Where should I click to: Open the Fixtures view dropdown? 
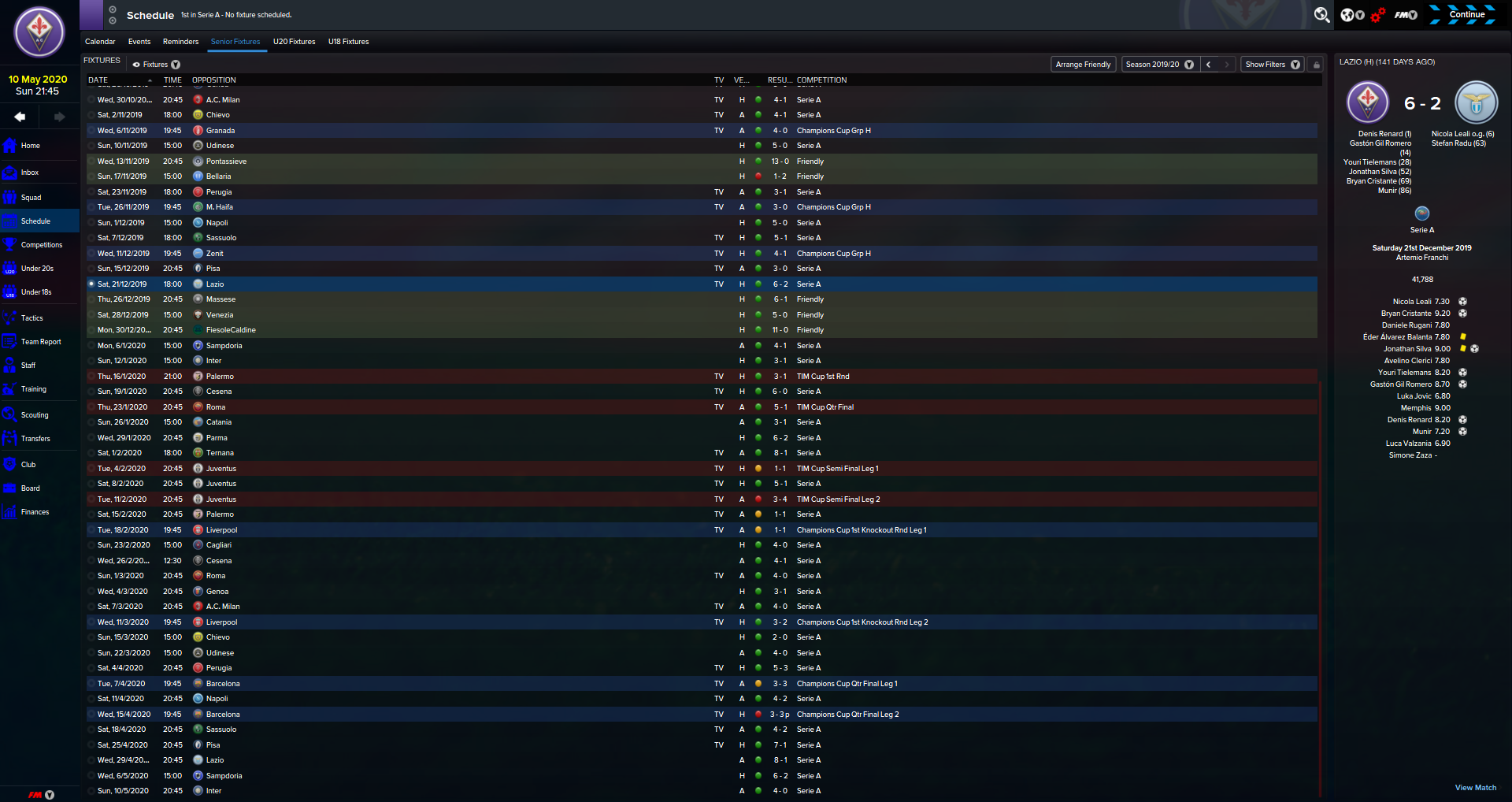click(157, 65)
